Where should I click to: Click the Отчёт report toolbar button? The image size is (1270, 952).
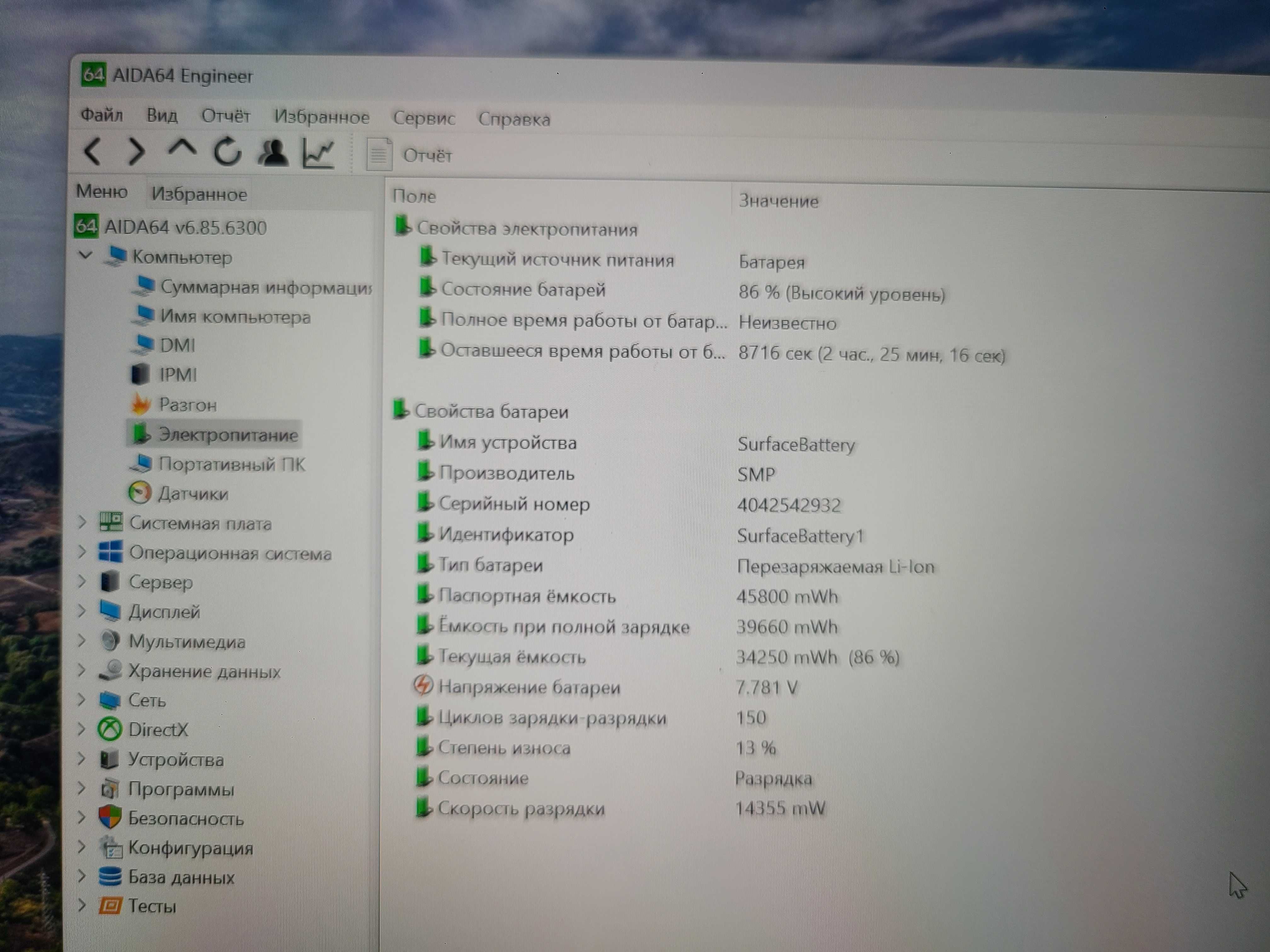409,154
